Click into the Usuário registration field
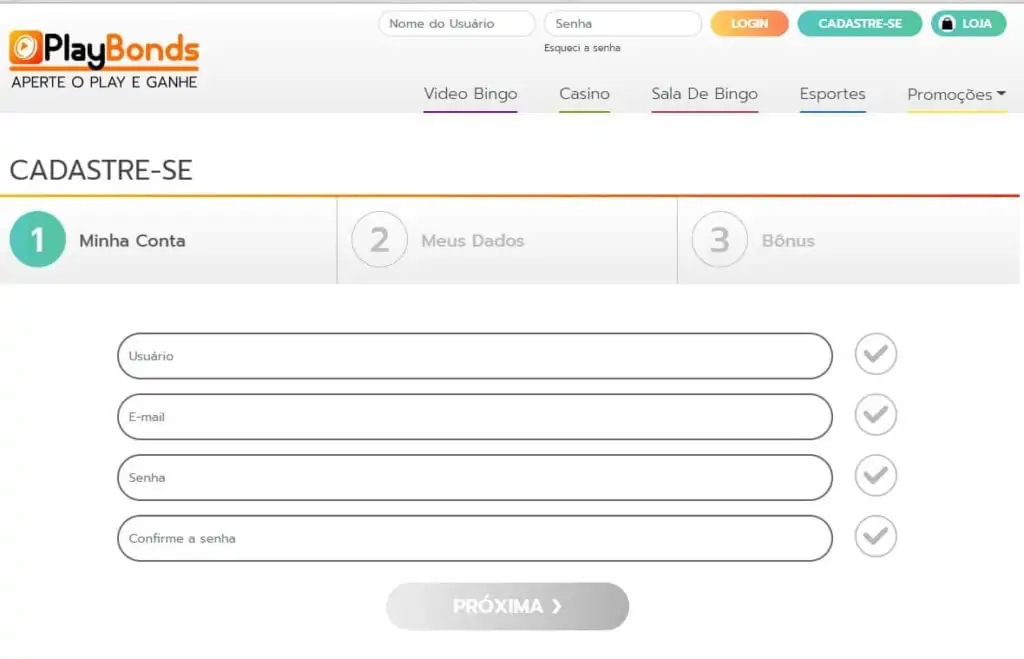The width and height of the screenshot is (1024, 659). tap(475, 356)
